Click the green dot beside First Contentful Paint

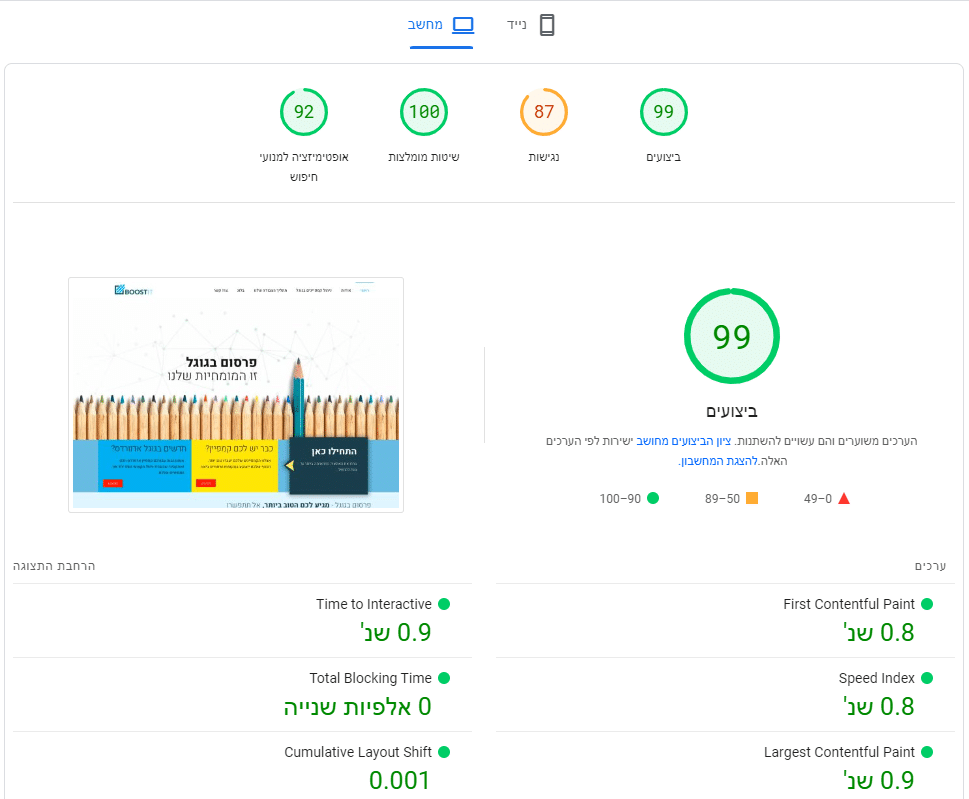[x=927, y=604]
